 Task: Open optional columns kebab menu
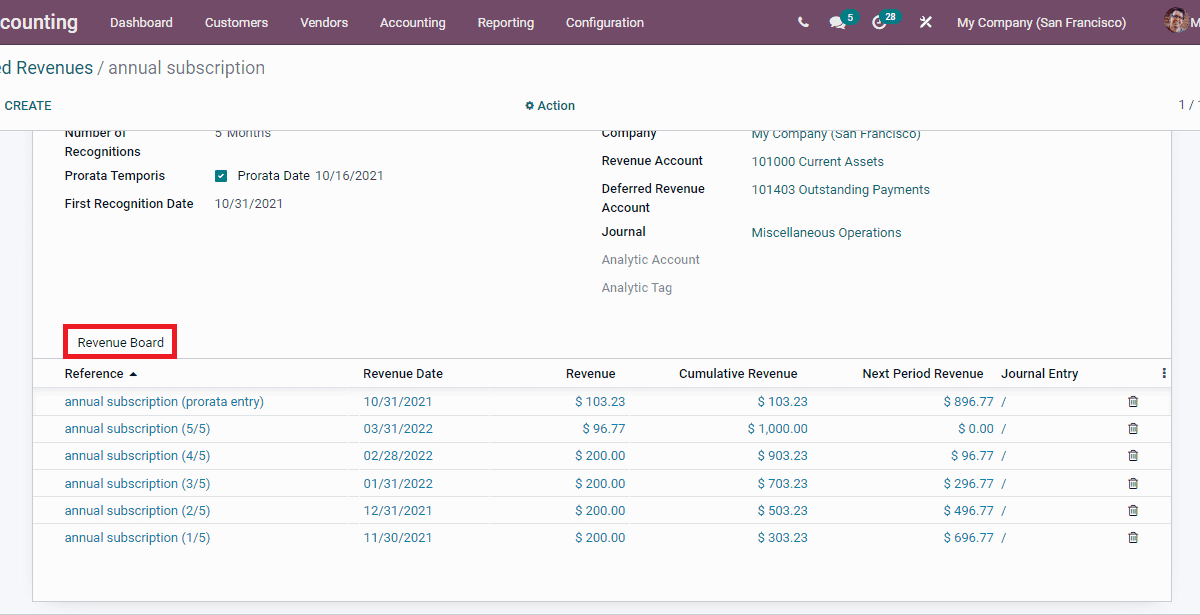tap(1164, 373)
